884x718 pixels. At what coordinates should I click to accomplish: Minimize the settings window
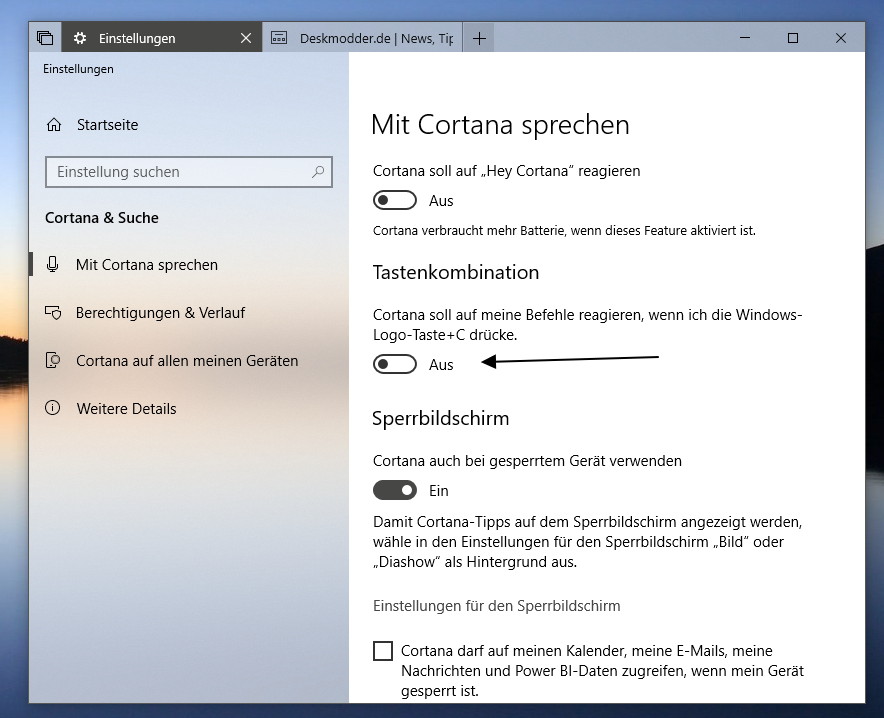745,38
